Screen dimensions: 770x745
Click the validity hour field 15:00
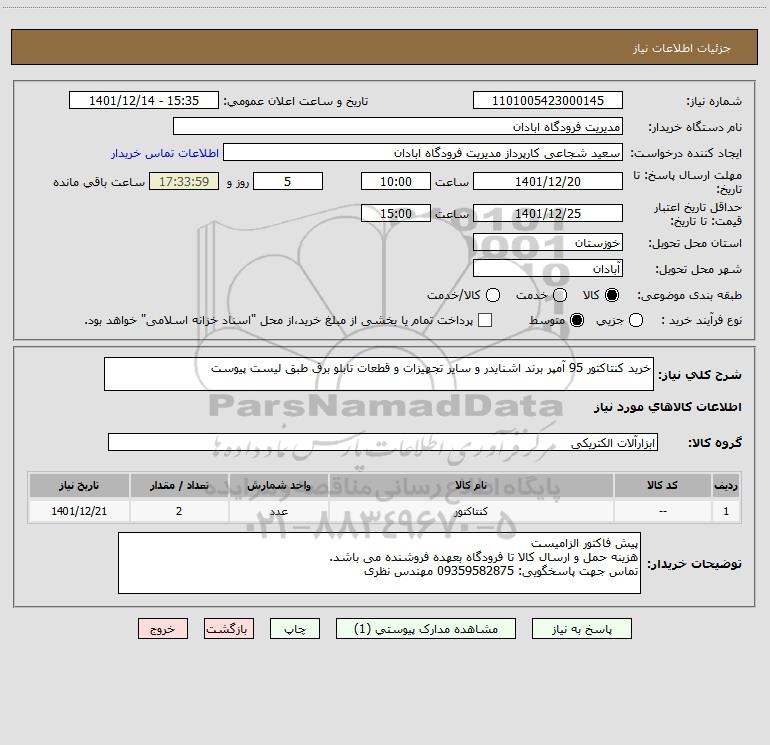click(396, 213)
